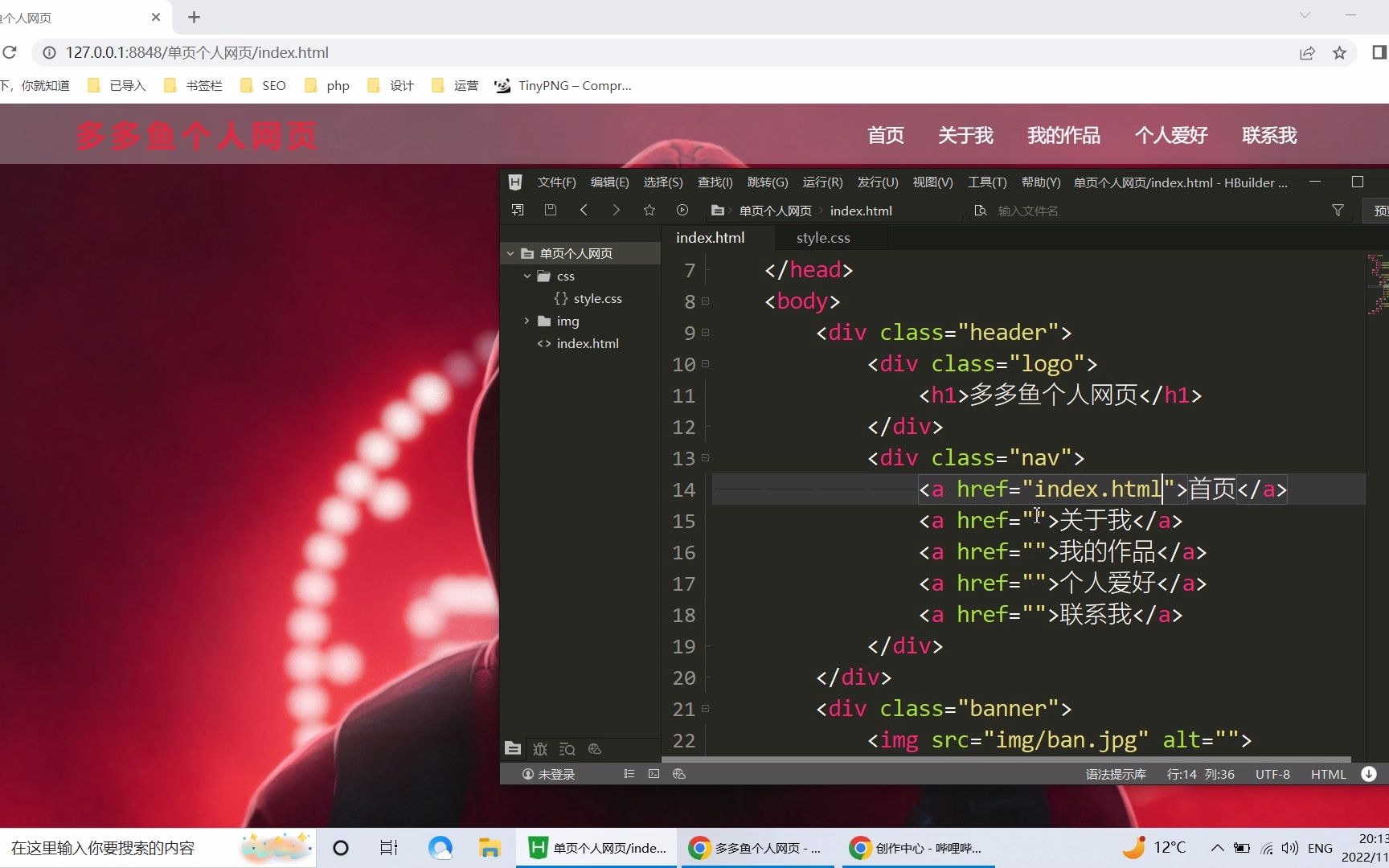Click the site info icon in address bar
1389x868 pixels.
point(49,53)
